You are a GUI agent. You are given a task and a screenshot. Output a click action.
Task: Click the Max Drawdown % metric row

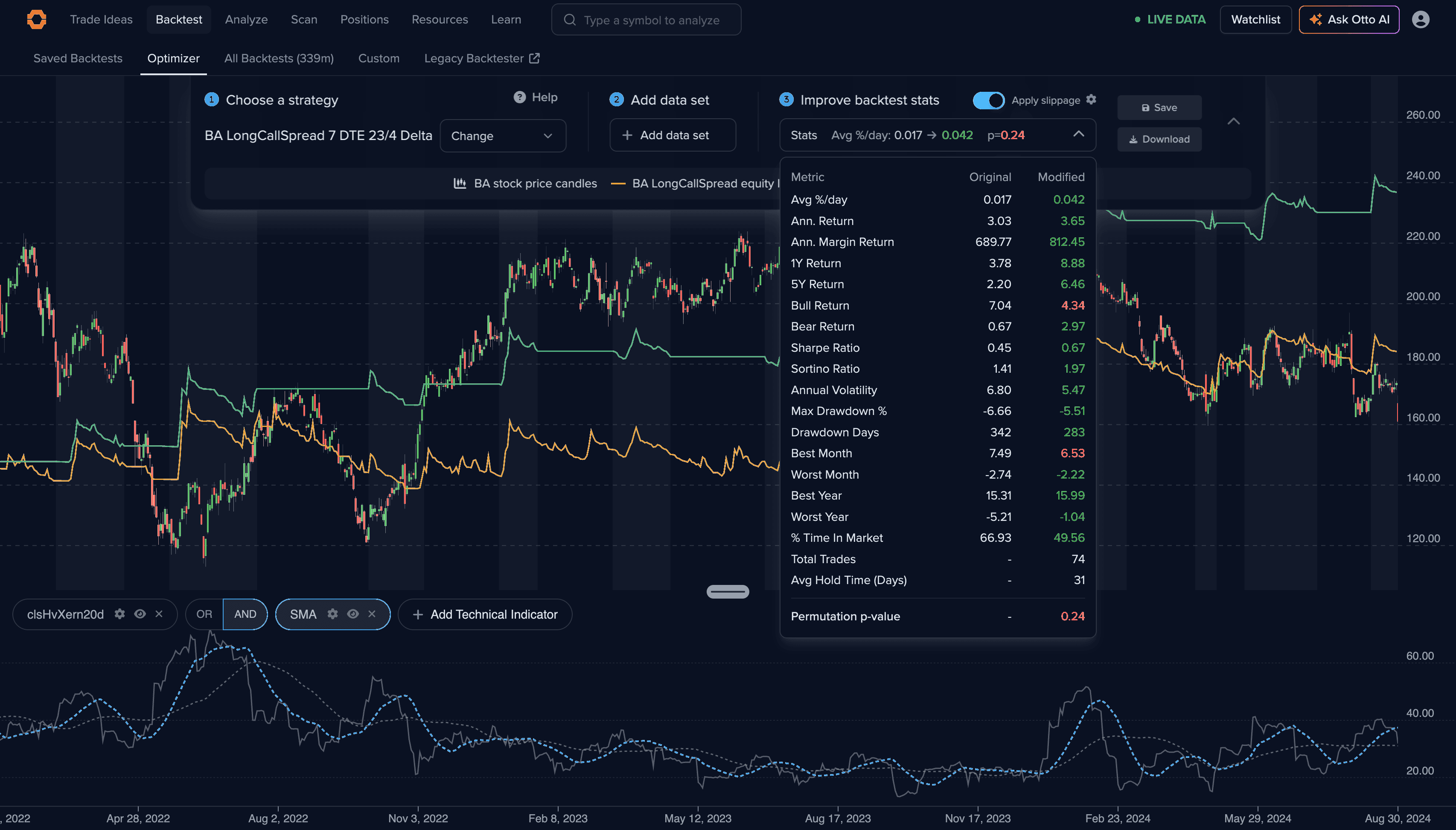click(x=938, y=411)
